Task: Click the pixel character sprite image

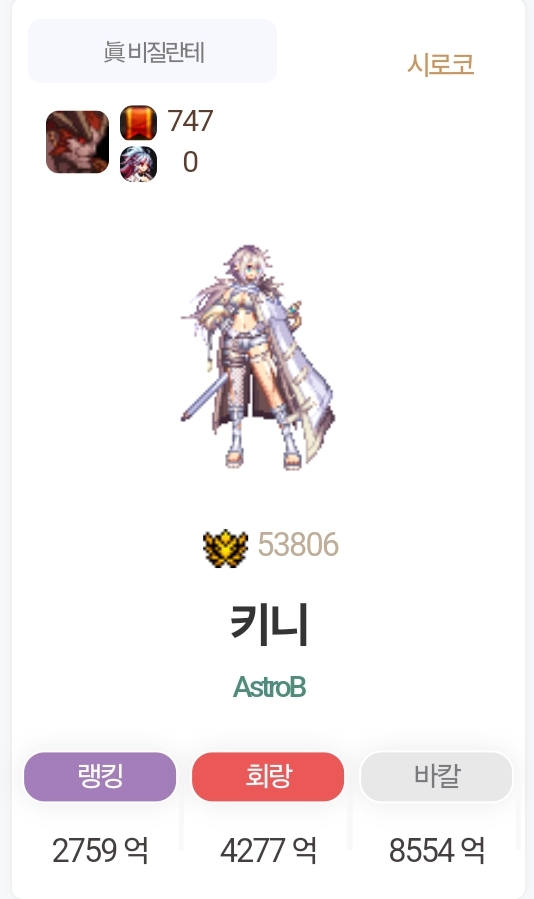Action: 258,357
